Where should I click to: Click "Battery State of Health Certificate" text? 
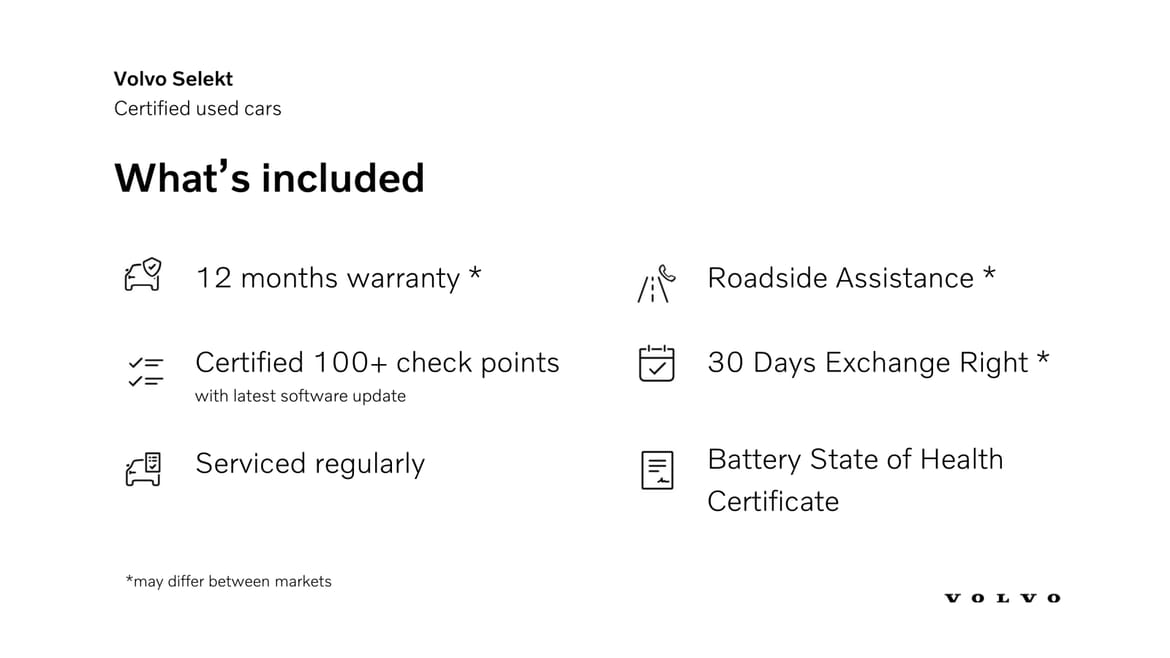coord(854,480)
